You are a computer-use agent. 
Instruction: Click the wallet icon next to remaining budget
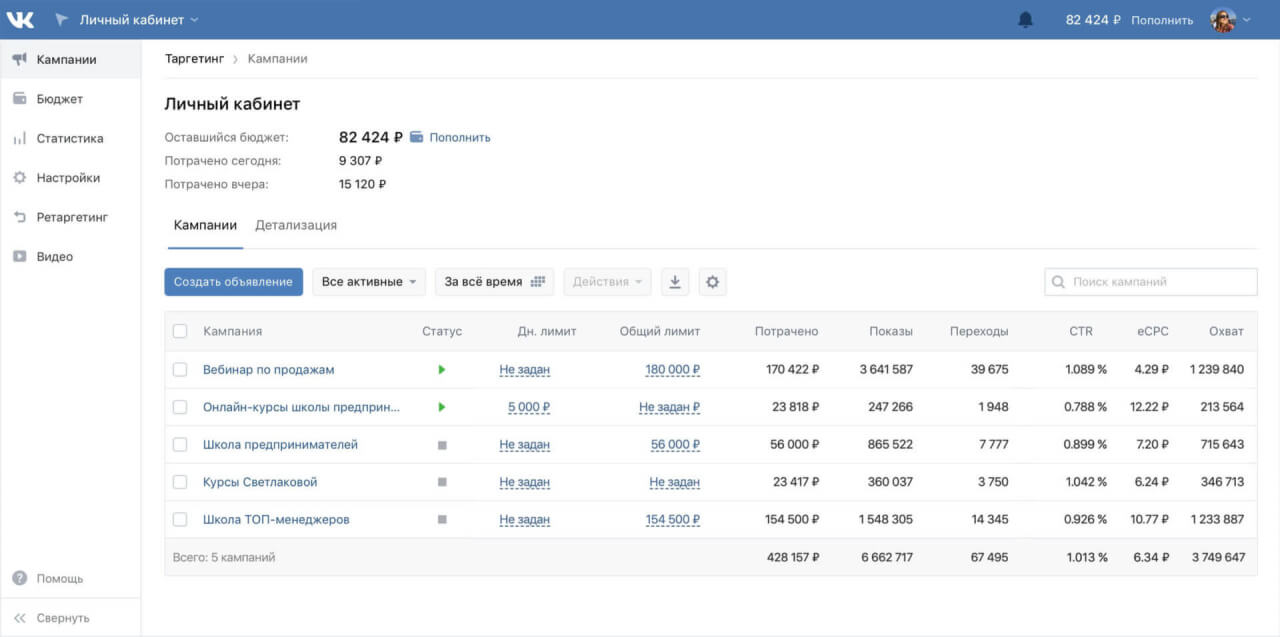click(417, 137)
